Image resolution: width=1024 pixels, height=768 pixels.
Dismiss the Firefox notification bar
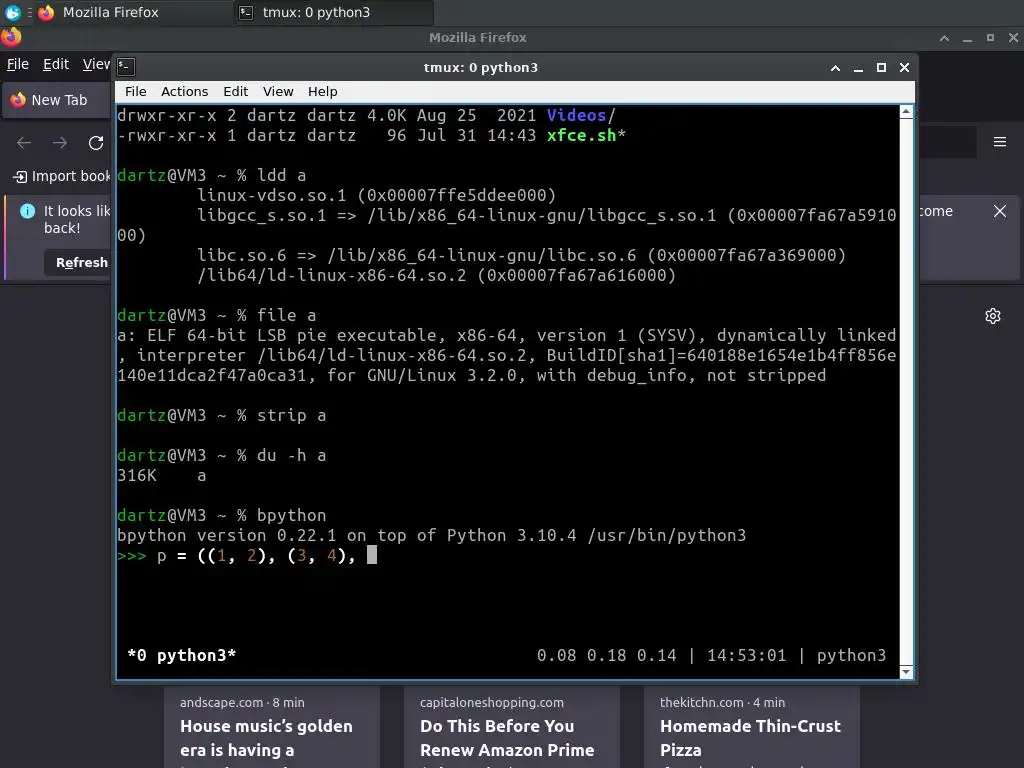[x=1000, y=211]
